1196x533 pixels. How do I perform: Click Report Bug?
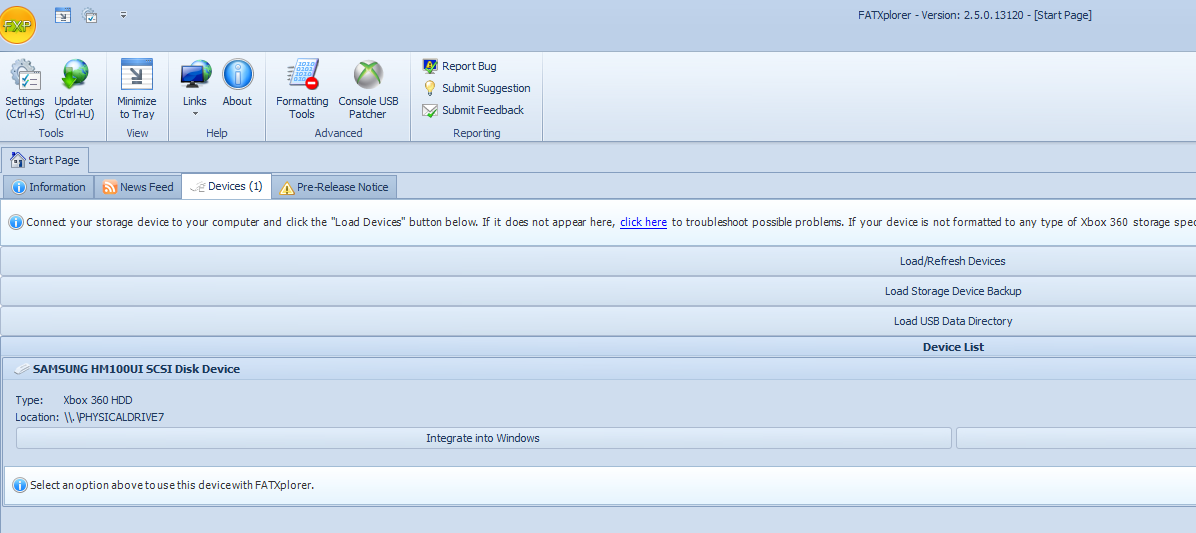point(468,66)
